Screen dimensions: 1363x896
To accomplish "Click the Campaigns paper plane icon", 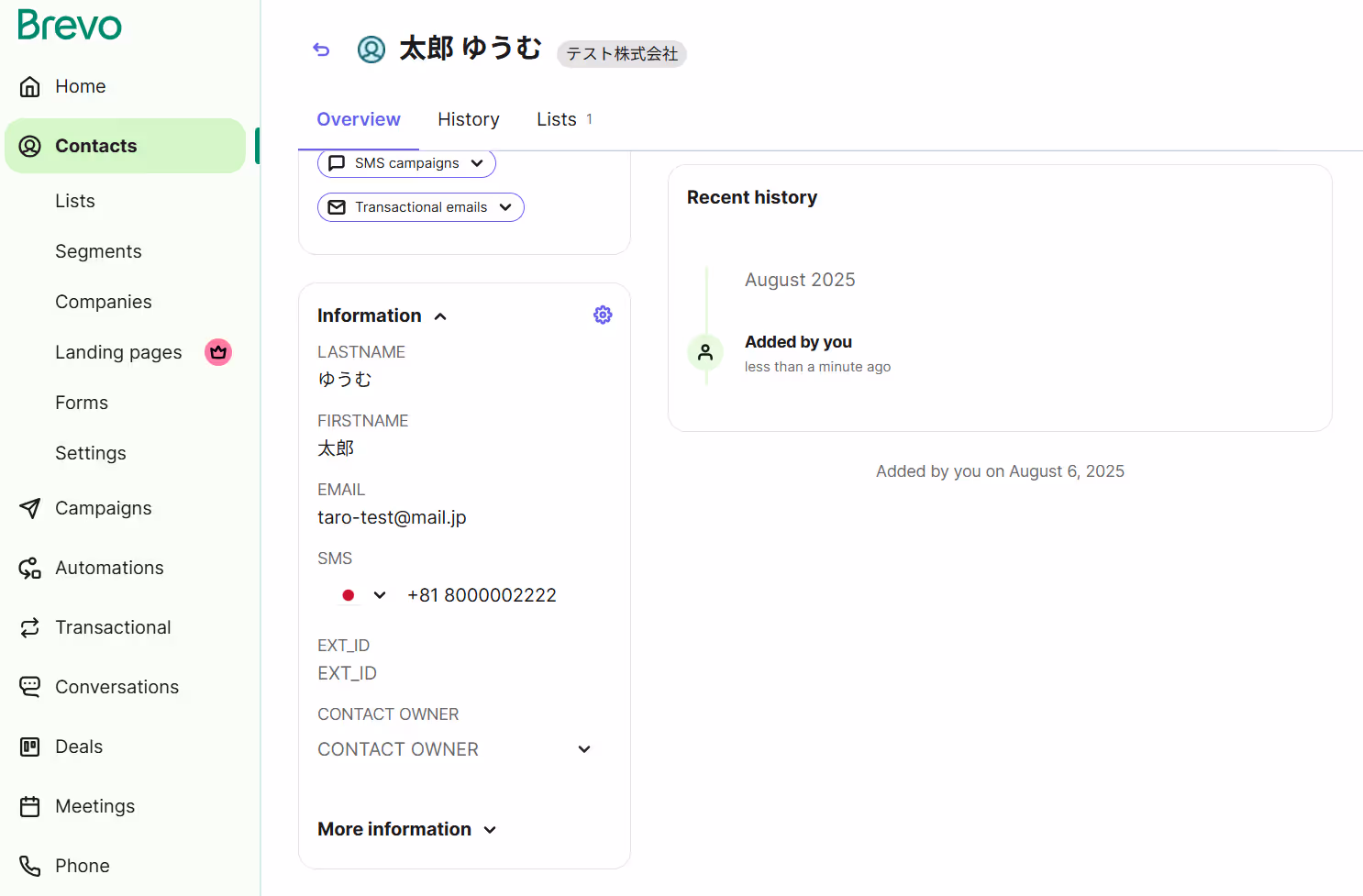I will tap(30, 508).
